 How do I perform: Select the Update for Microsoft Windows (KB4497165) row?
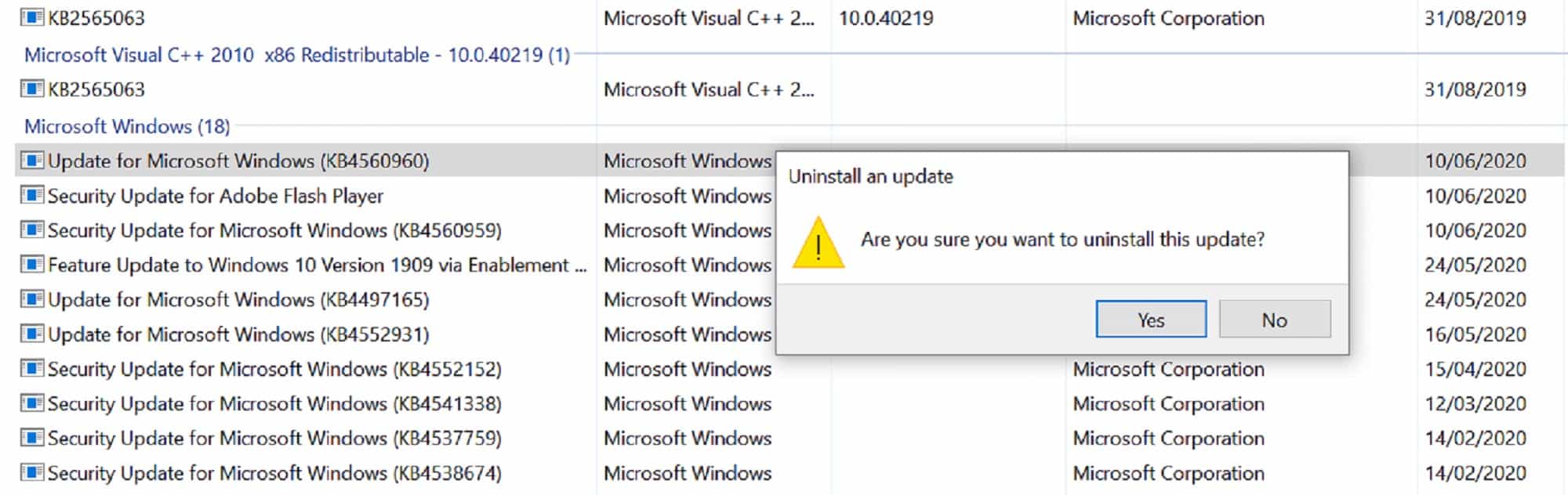[x=239, y=299]
